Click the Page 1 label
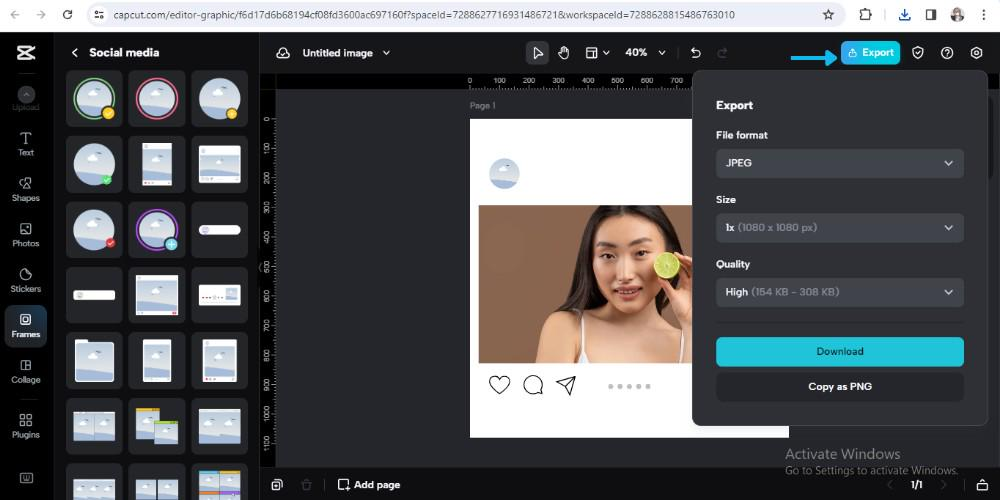 pyautogui.click(x=483, y=106)
